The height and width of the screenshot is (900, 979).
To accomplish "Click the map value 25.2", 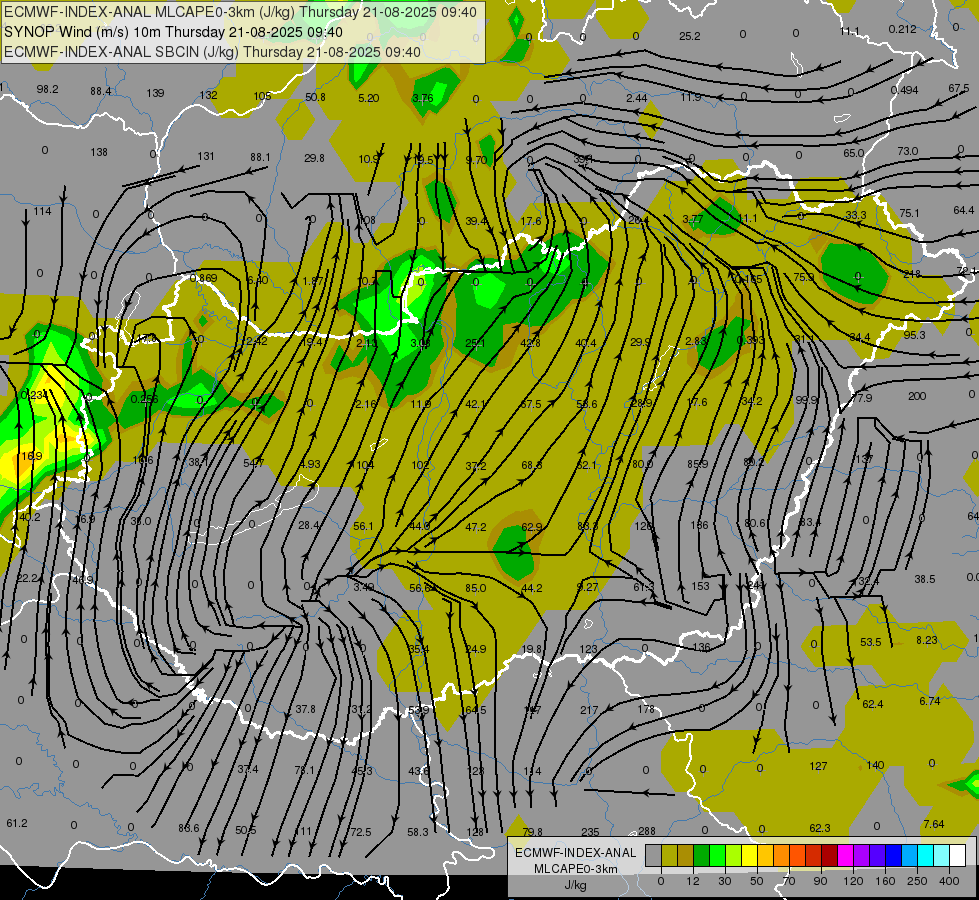I will [689, 36].
